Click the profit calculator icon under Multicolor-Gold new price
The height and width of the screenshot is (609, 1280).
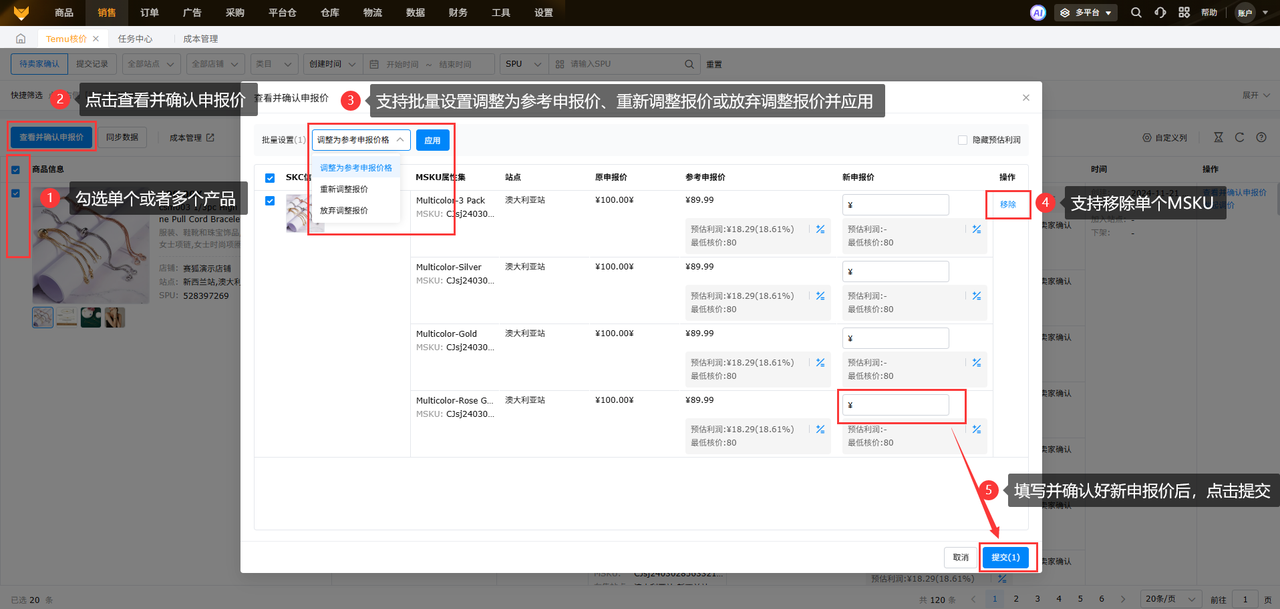(x=977, y=363)
